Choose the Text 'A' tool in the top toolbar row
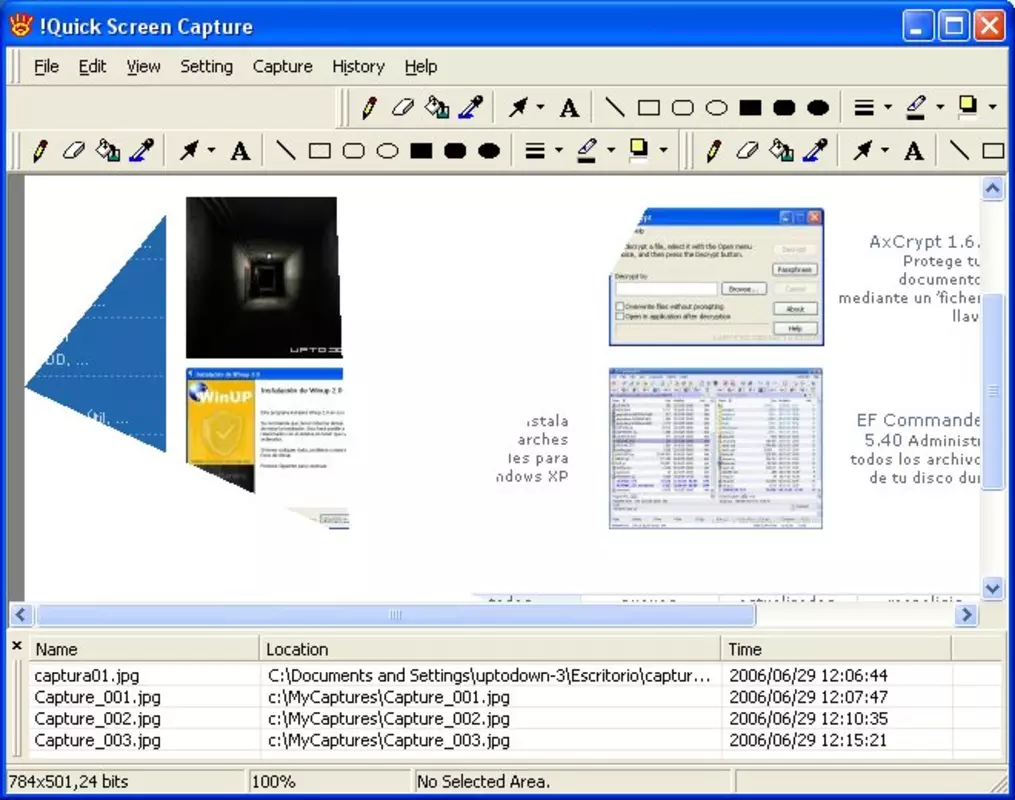This screenshot has height=800, width=1015. (570, 108)
